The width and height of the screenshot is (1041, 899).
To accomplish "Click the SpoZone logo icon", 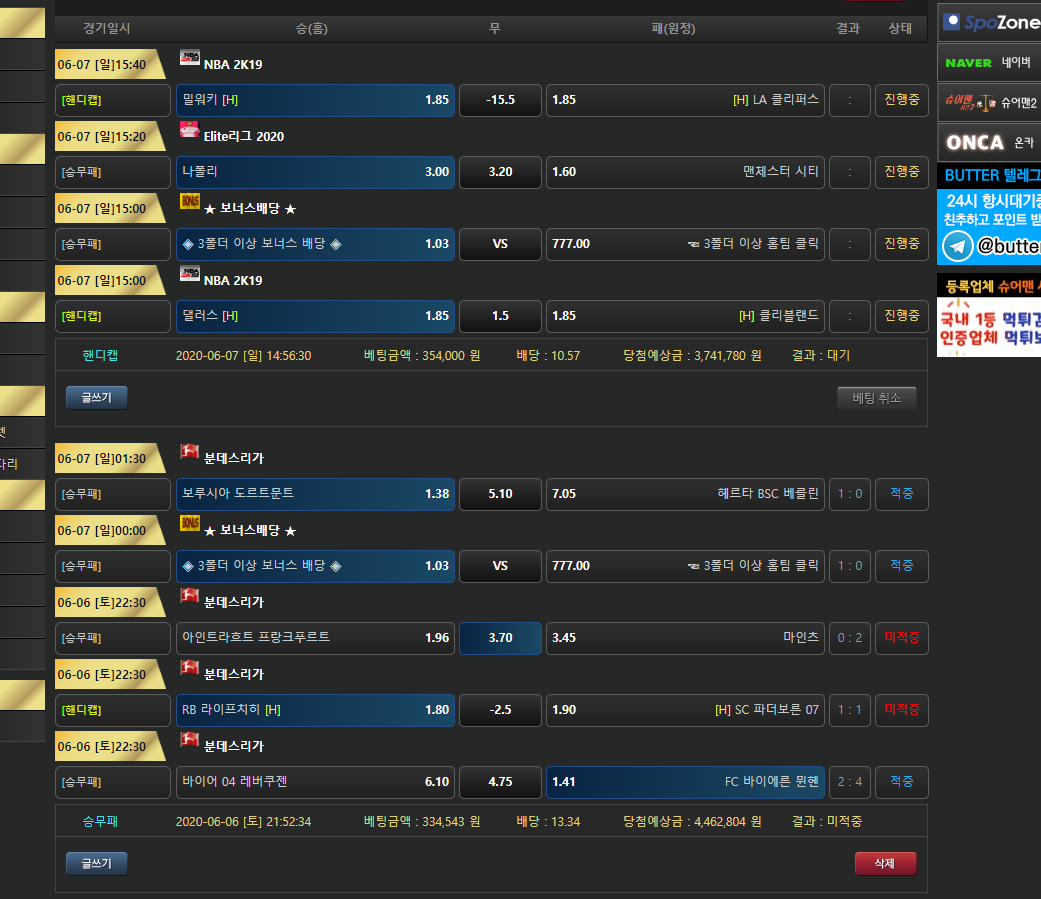I will [x=953, y=22].
